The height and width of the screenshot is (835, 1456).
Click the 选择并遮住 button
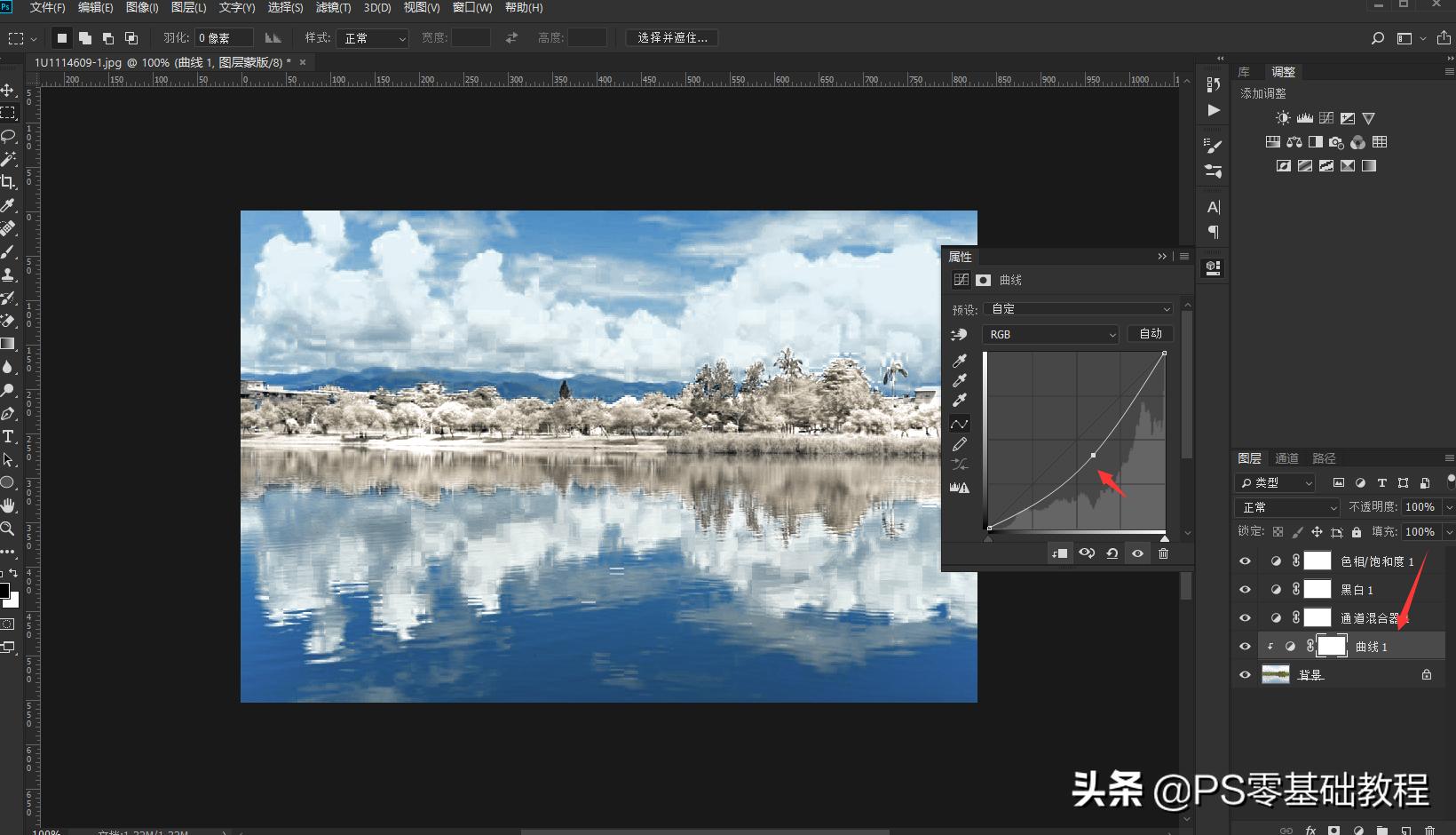[672, 37]
